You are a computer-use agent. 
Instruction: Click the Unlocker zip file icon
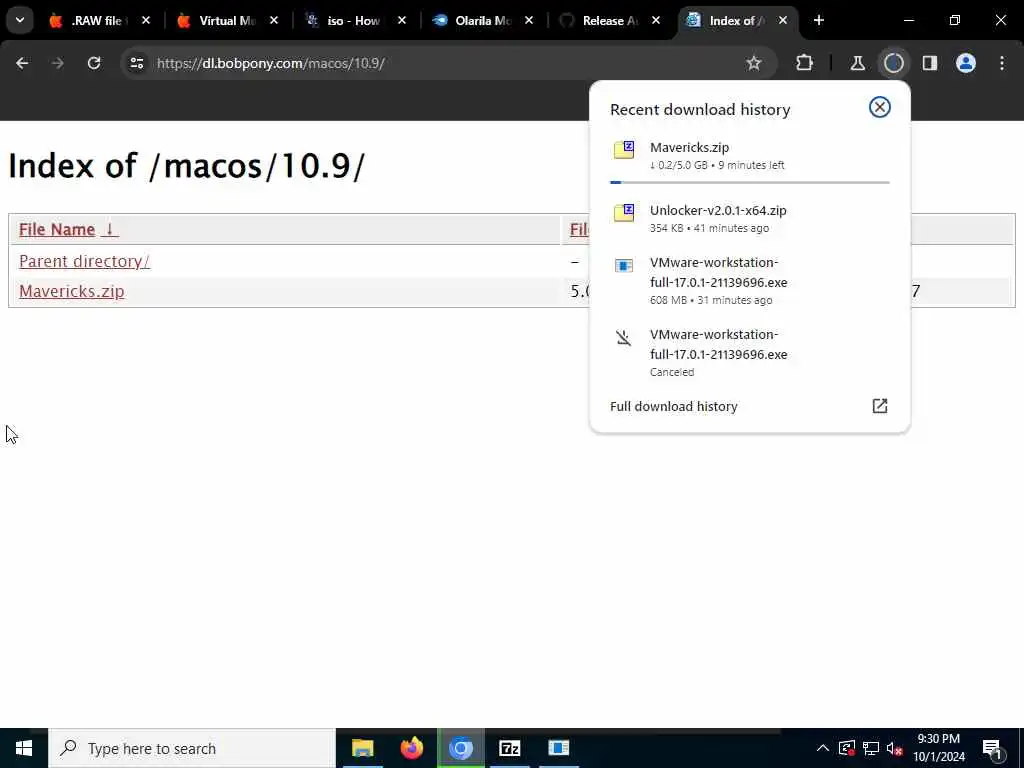pos(624,212)
